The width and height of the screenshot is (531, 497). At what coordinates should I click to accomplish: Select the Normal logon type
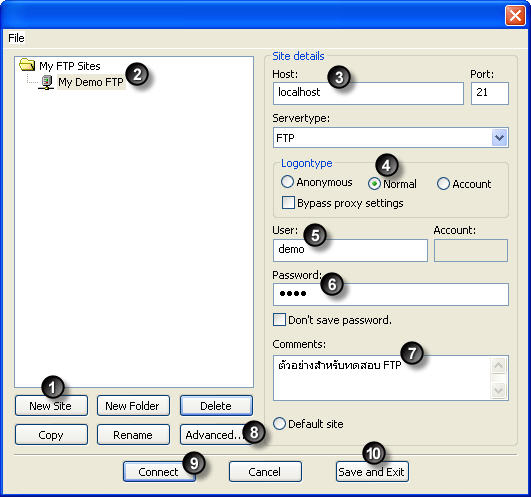pos(374,184)
